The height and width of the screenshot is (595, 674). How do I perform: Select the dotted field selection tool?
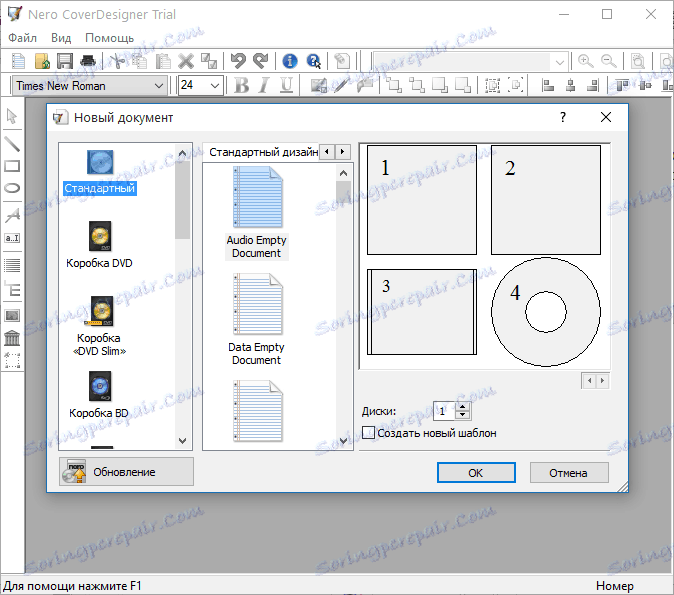(12, 360)
